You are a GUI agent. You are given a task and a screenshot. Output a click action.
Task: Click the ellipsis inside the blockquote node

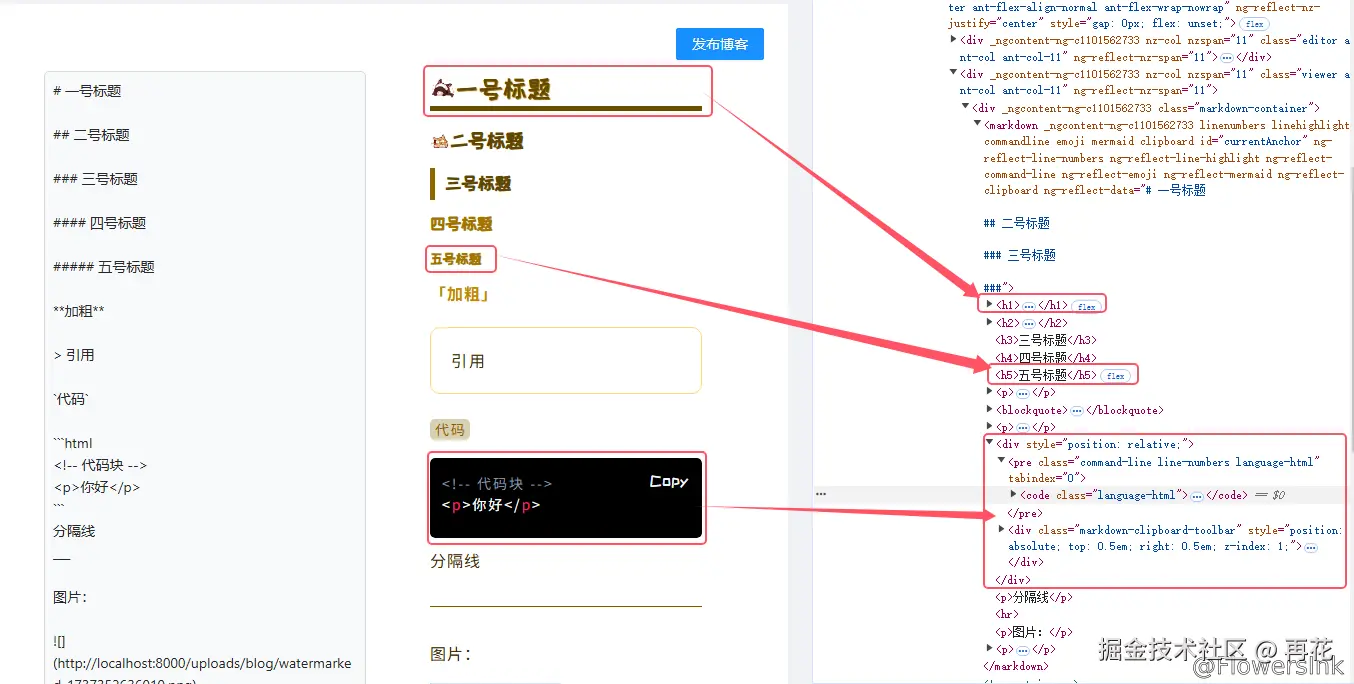pyautogui.click(x=1076, y=410)
